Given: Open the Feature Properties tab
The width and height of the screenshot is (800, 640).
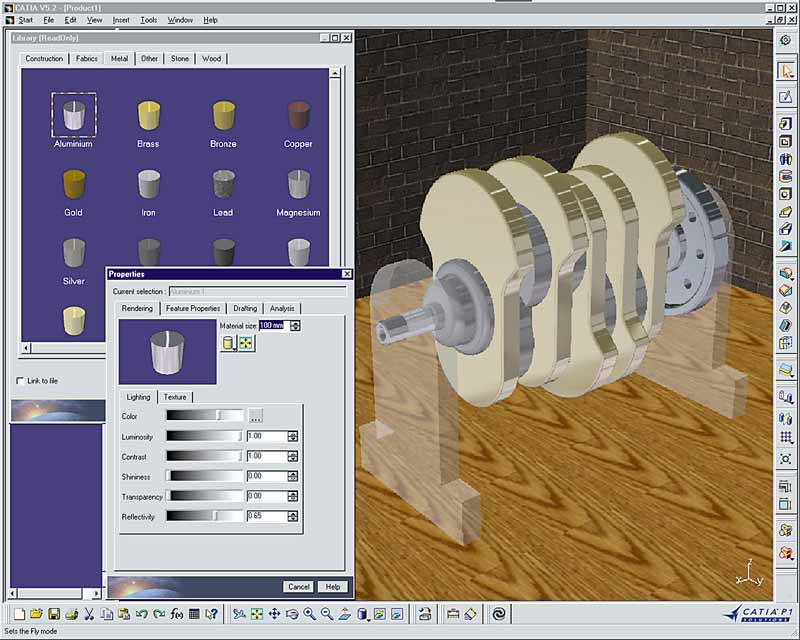Looking at the screenshot, I should (x=193, y=308).
